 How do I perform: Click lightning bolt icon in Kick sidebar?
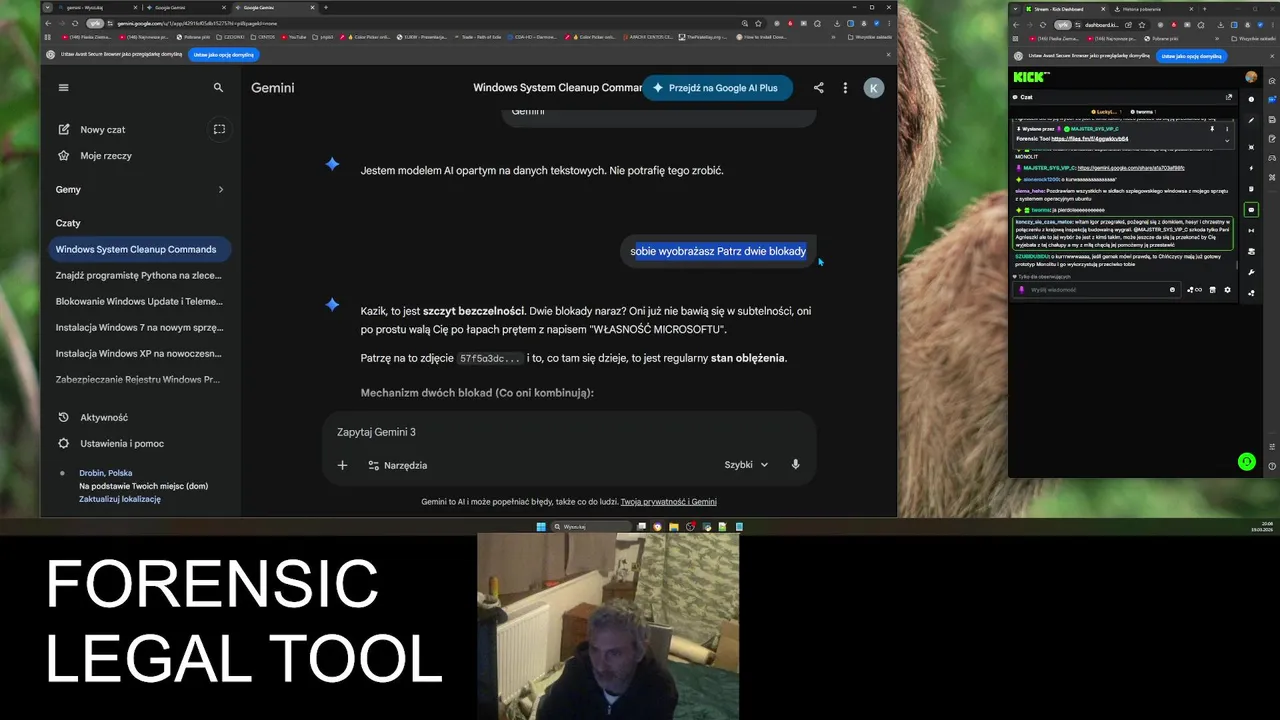(x=1251, y=168)
